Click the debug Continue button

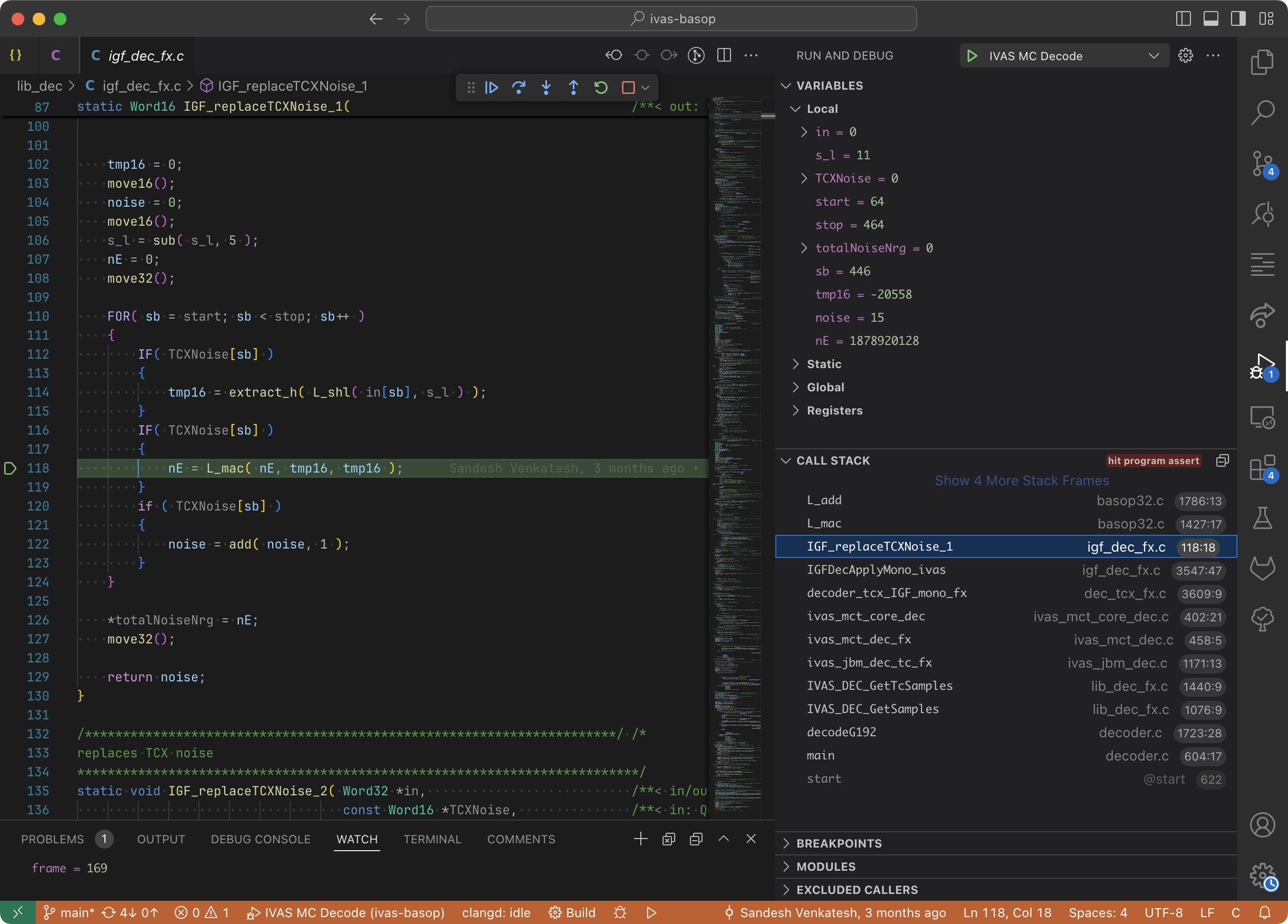click(492, 88)
